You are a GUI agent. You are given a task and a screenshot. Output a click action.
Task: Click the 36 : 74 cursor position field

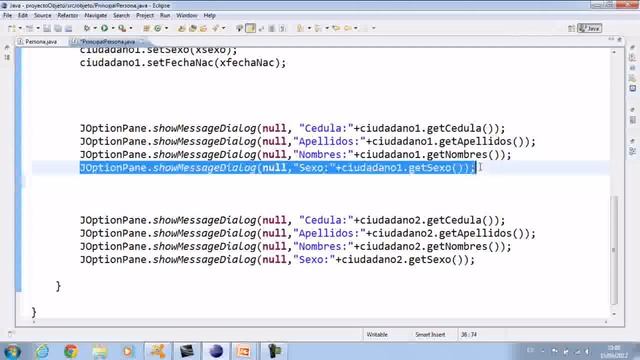[x=469, y=335]
